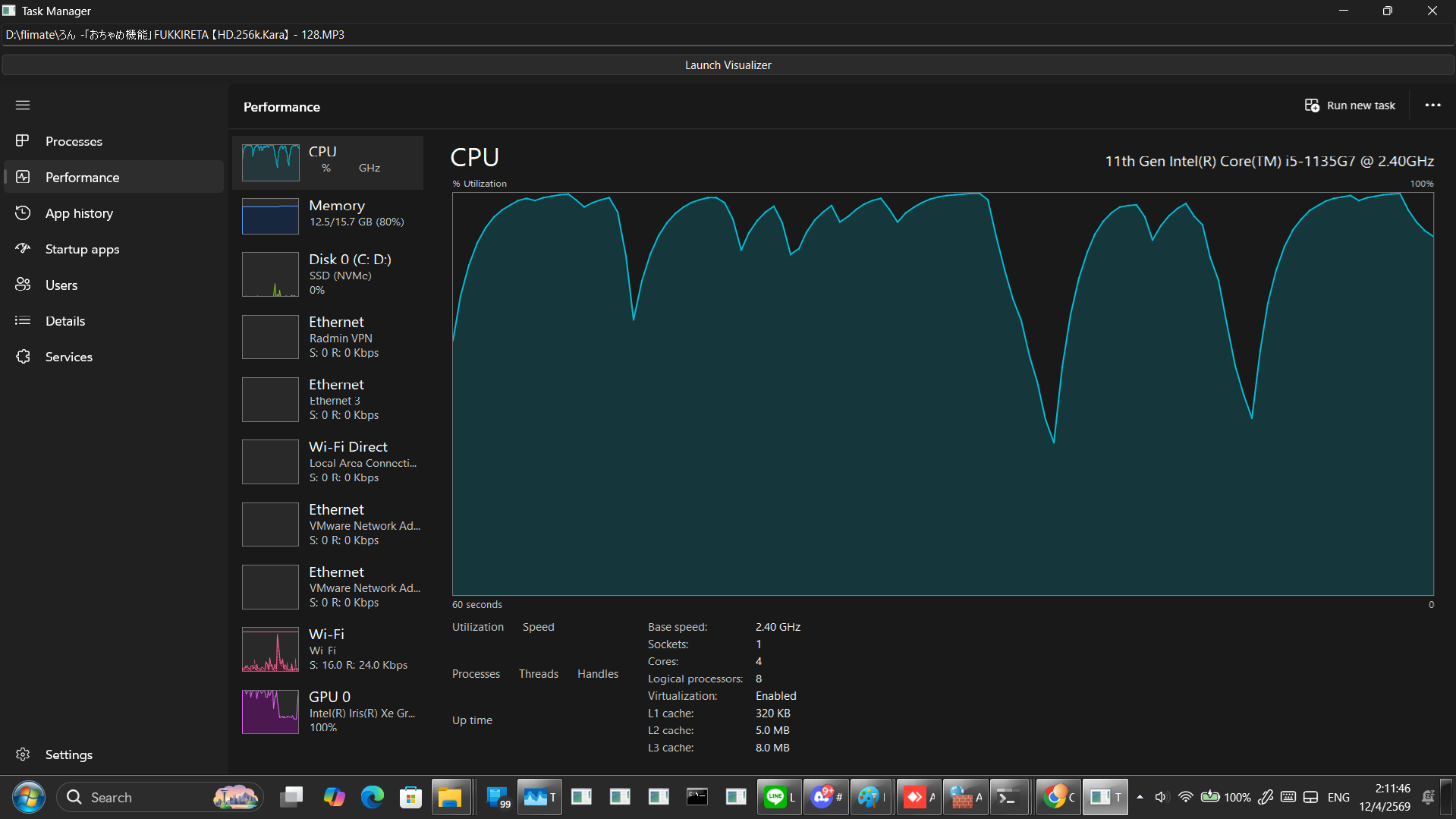Open the Processes page icon
The height and width of the screenshot is (819, 1456).
click(23, 140)
